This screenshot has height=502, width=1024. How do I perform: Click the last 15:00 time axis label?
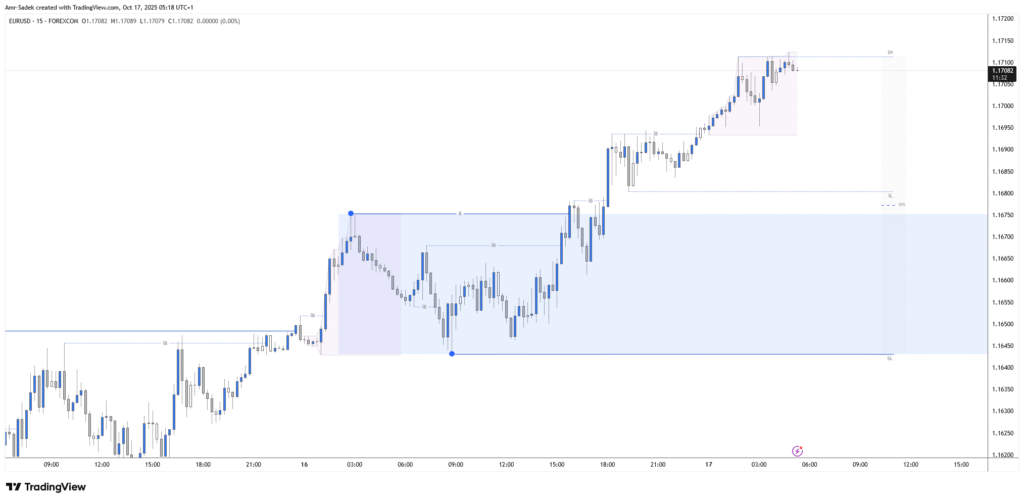961,465
